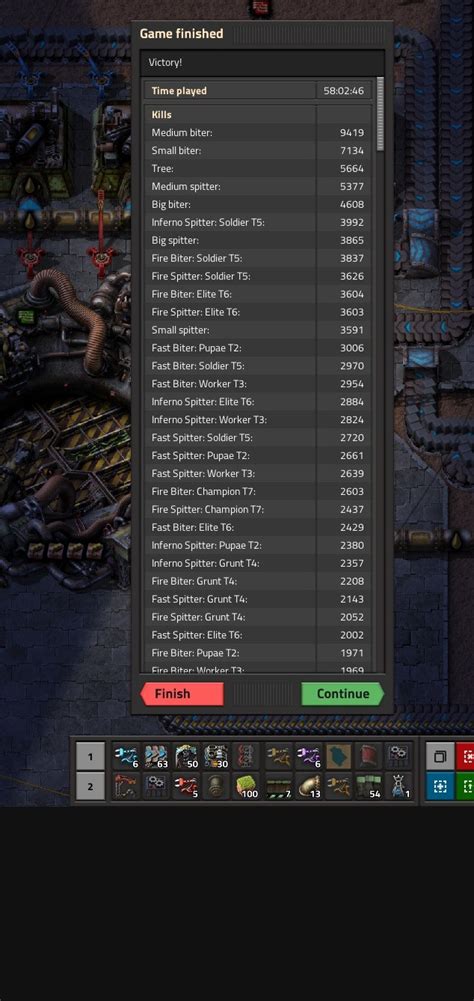Select the red flag quickbar item

click(369, 756)
